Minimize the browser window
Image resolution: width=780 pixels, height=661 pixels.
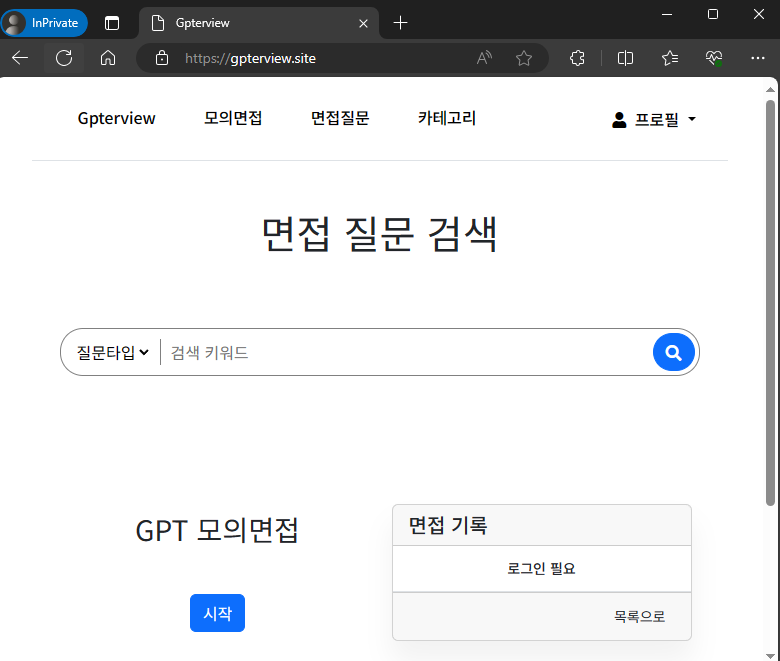point(667,14)
